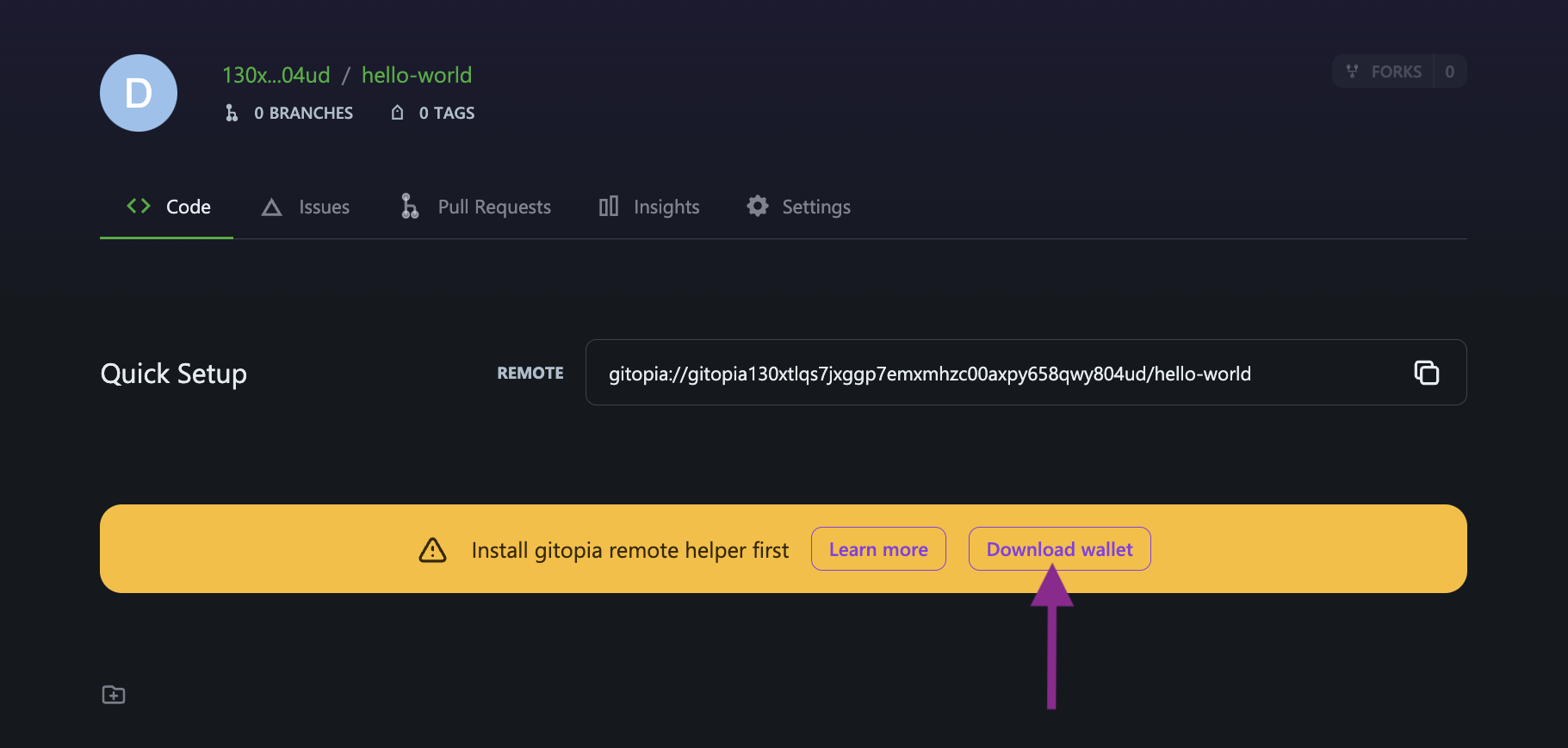Image resolution: width=1568 pixels, height=748 pixels.
Task: Click the Issues triangle icon
Action: tap(272, 207)
